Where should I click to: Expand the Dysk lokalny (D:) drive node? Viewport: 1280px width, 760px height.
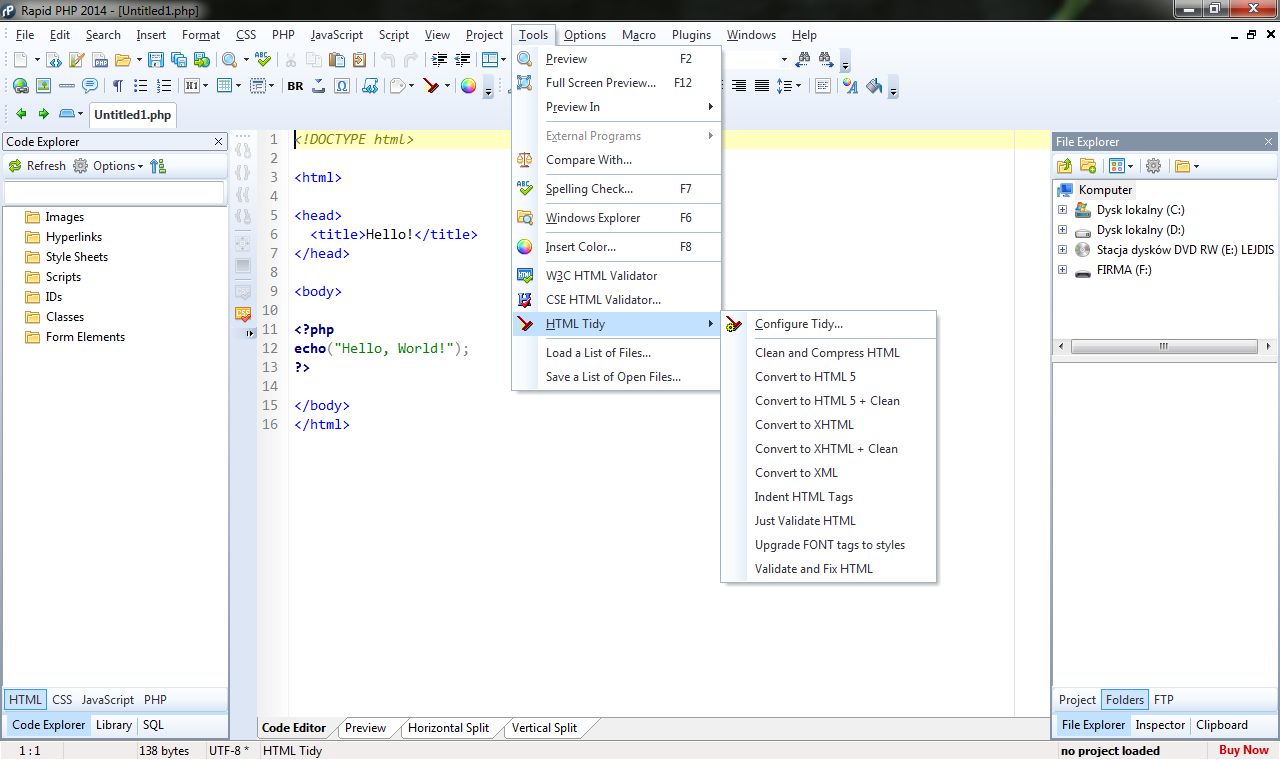tap(1062, 230)
